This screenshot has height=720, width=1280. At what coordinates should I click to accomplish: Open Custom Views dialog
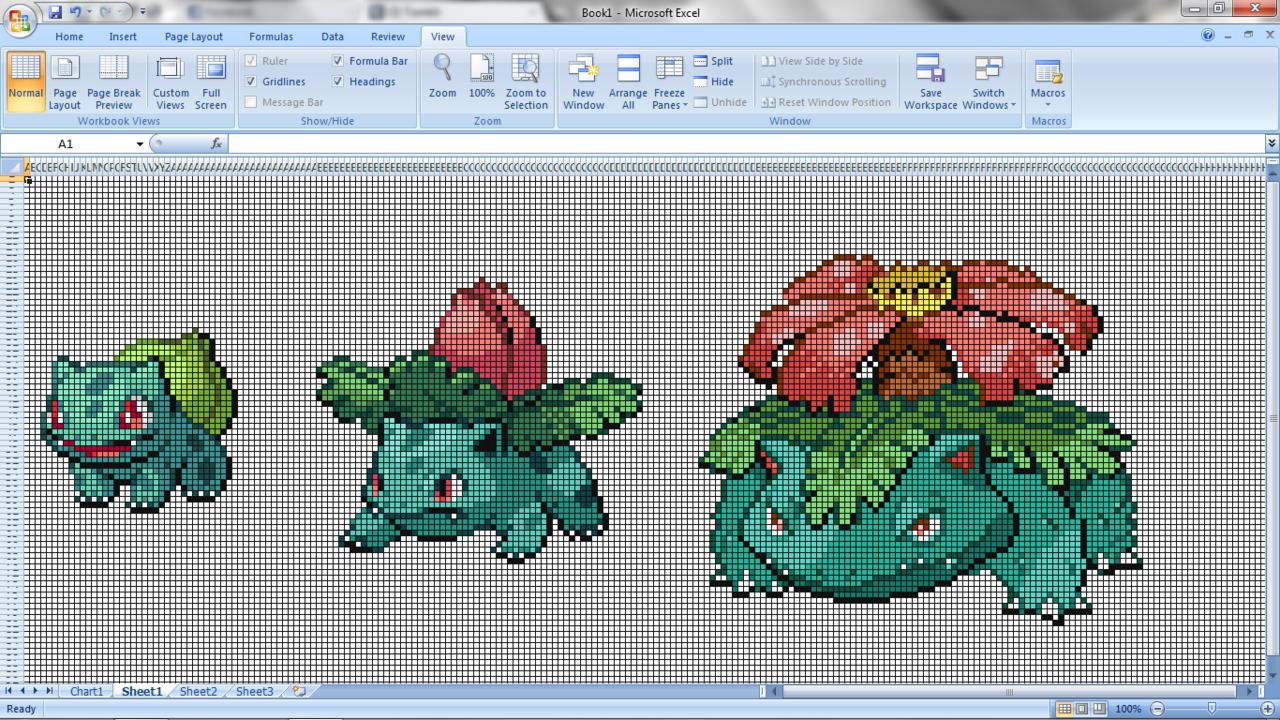click(x=170, y=80)
